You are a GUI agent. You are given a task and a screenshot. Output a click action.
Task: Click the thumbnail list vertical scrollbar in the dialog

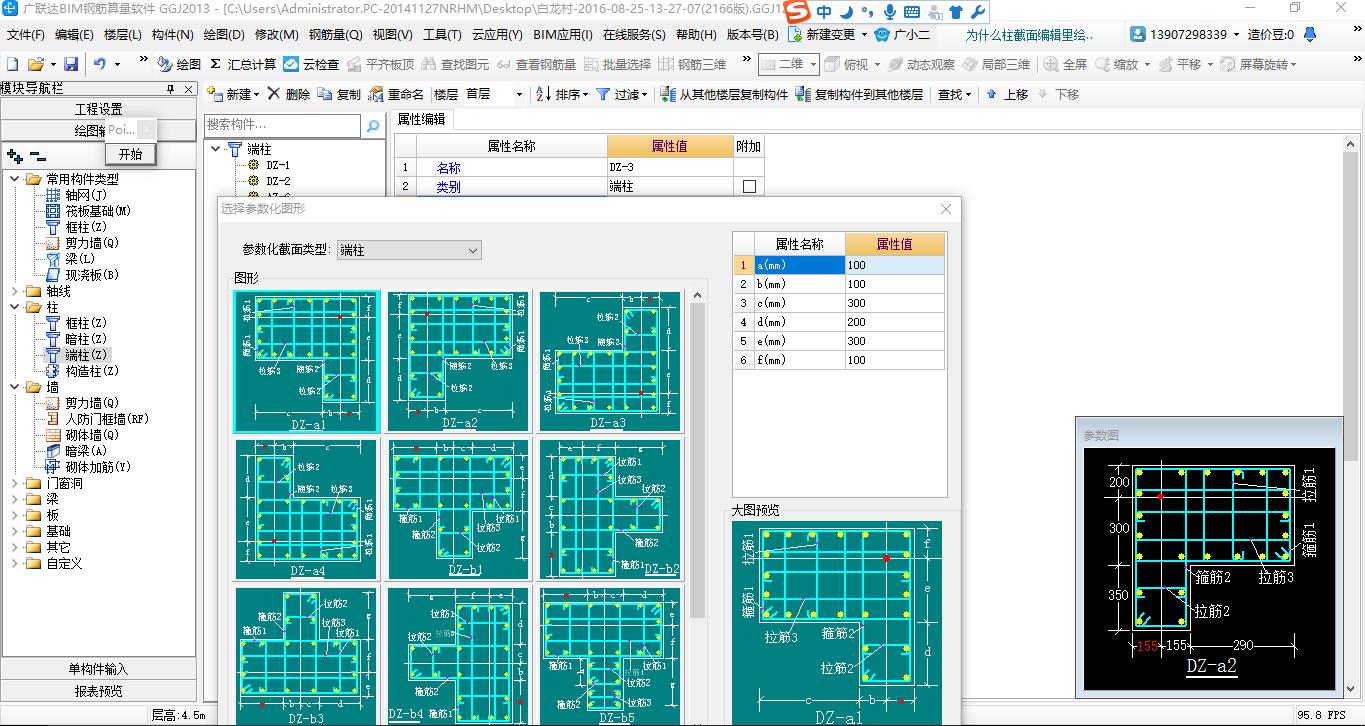697,460
